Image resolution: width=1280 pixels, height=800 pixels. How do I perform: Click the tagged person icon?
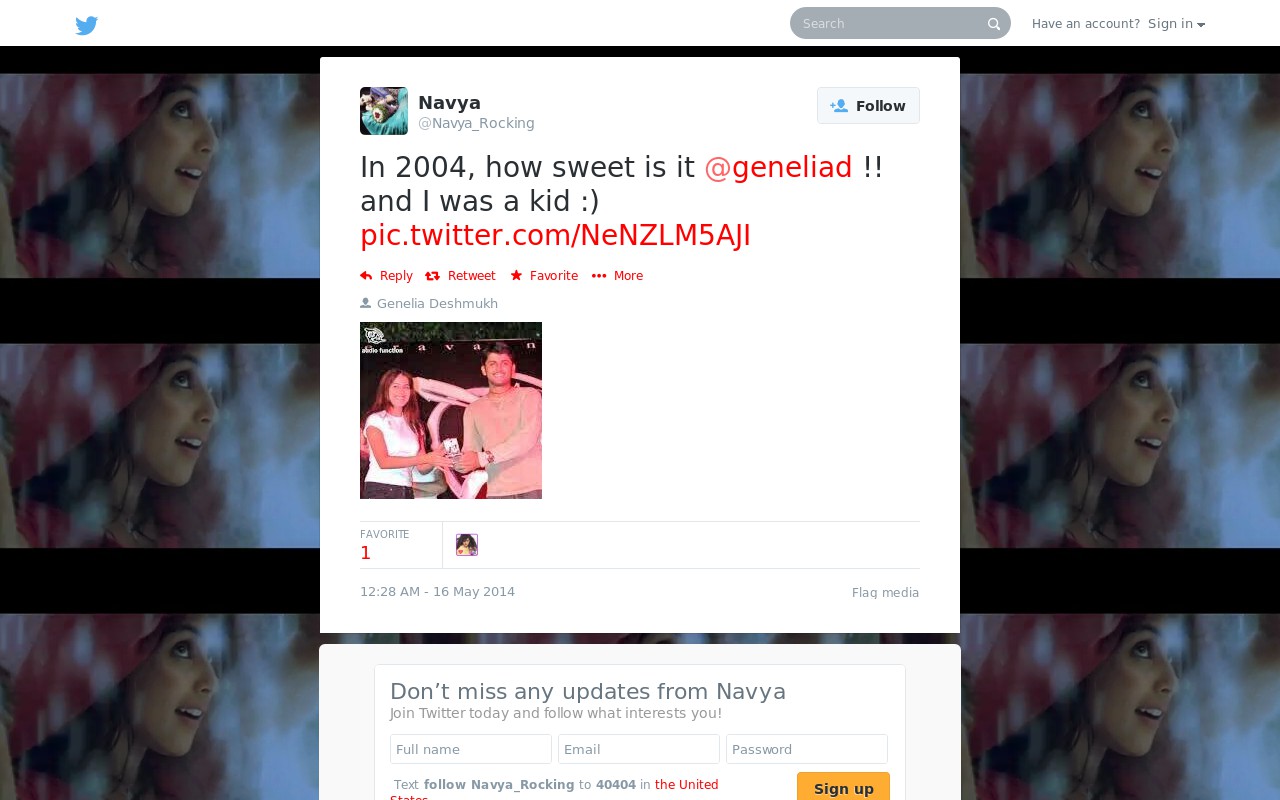point(365,303)
